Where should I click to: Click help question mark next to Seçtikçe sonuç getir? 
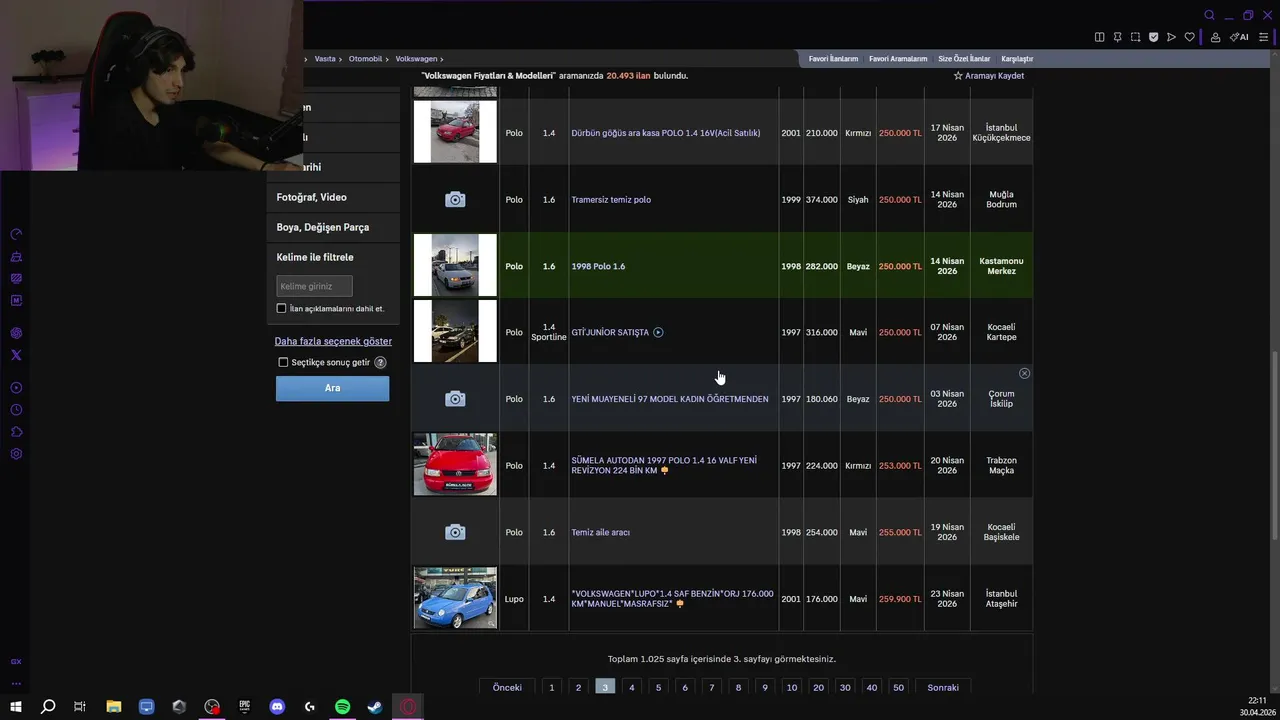(380, 362)
